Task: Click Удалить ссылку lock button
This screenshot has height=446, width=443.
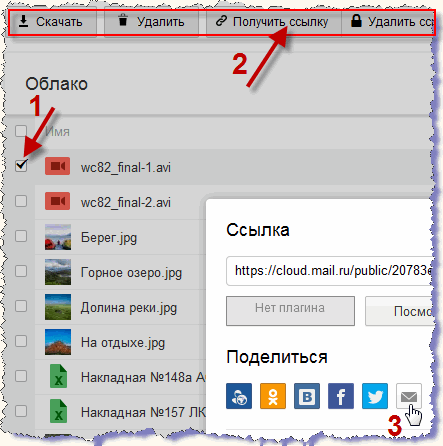Action: click(x=388, y=22)
